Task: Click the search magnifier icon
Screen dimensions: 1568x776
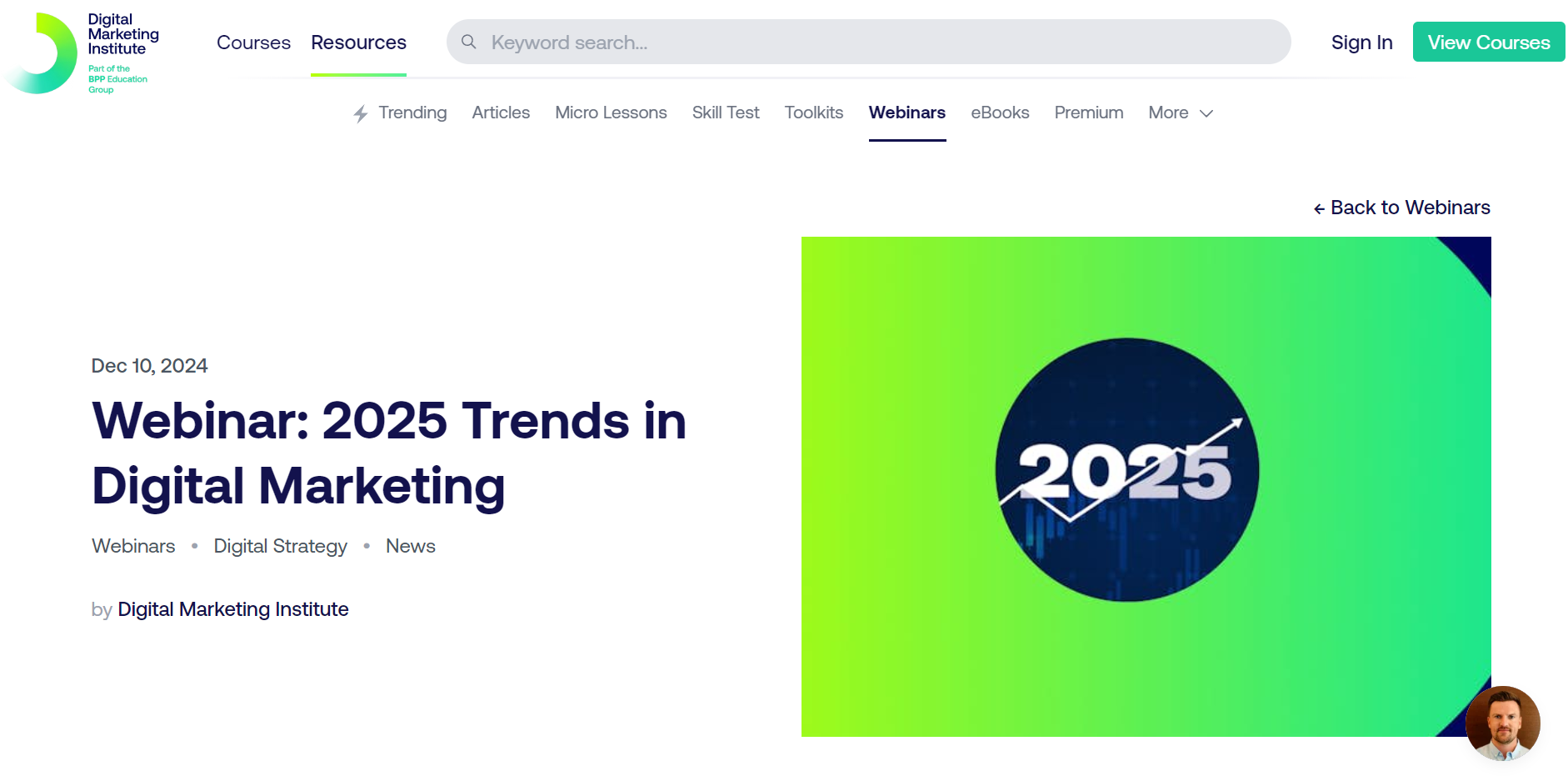Action: point(469,42)
